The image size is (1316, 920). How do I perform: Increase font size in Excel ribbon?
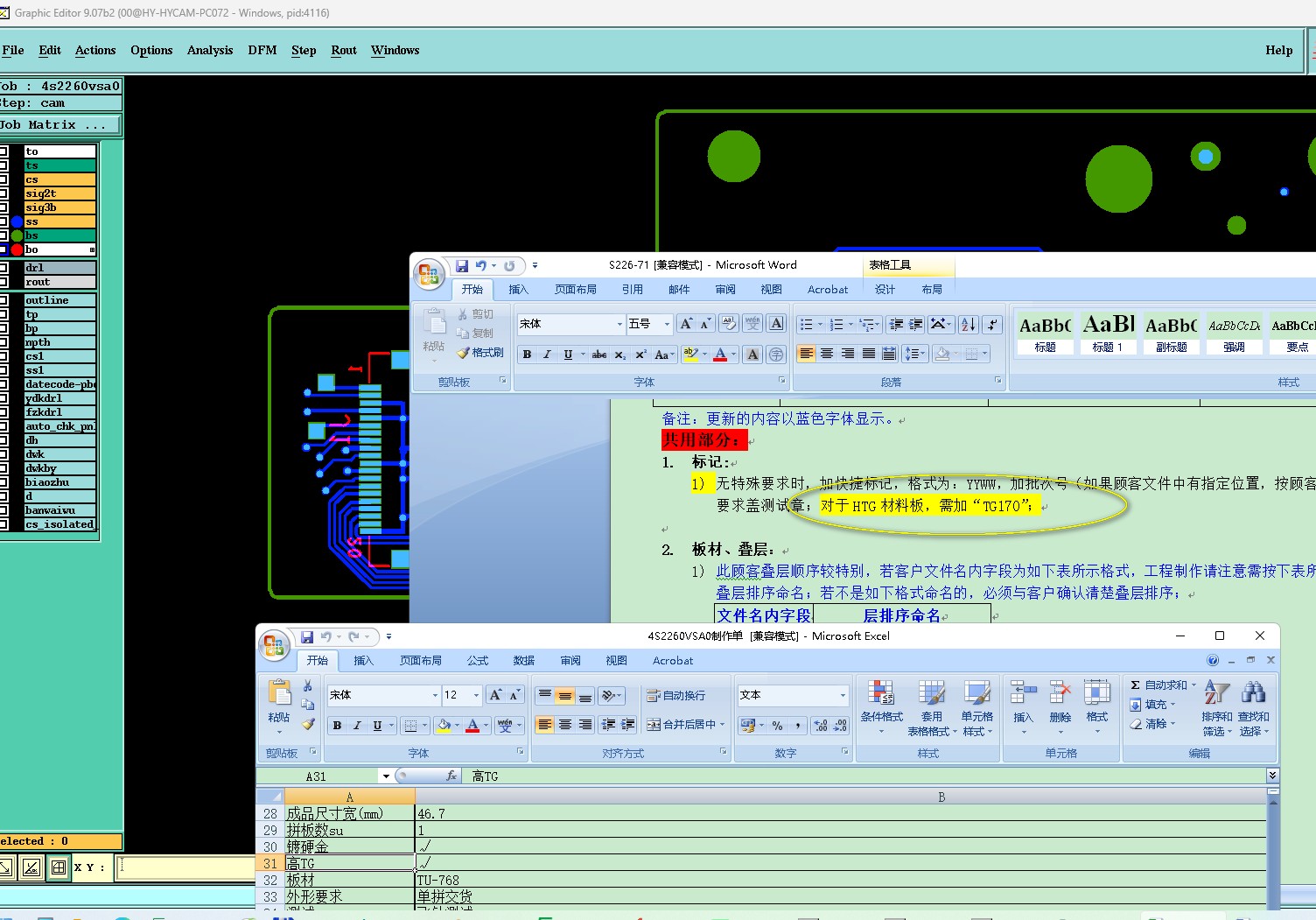point(495,695)
